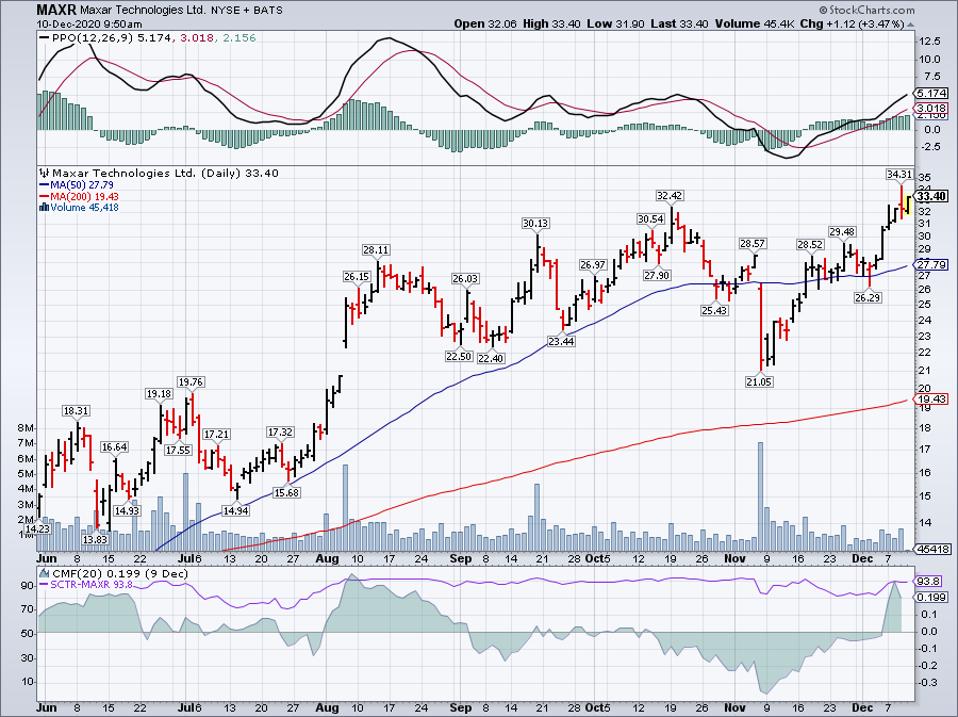Image resolution: width=958 pixels, height=717 pixels.
Task: Click the 18.31 June high label
Action: (x=76, y=411)
